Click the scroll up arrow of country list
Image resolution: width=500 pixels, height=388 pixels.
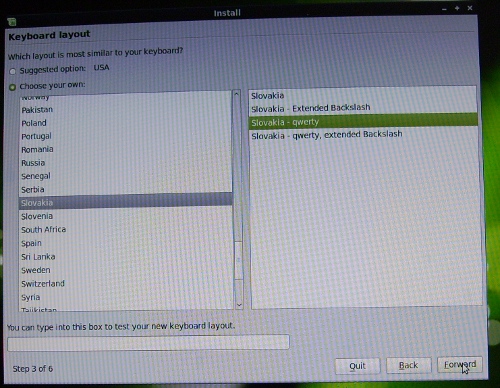237,94
